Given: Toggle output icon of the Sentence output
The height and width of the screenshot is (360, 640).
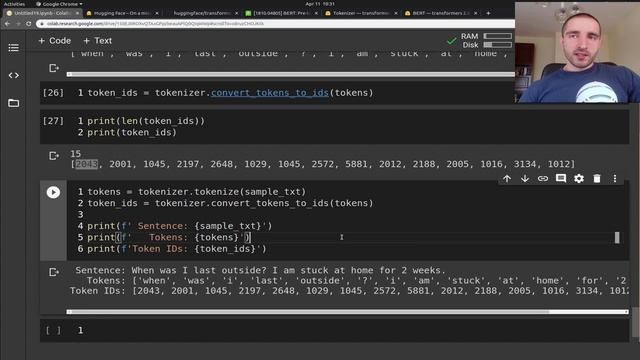Looking at the screenshot, I should [x=54, y=272].
